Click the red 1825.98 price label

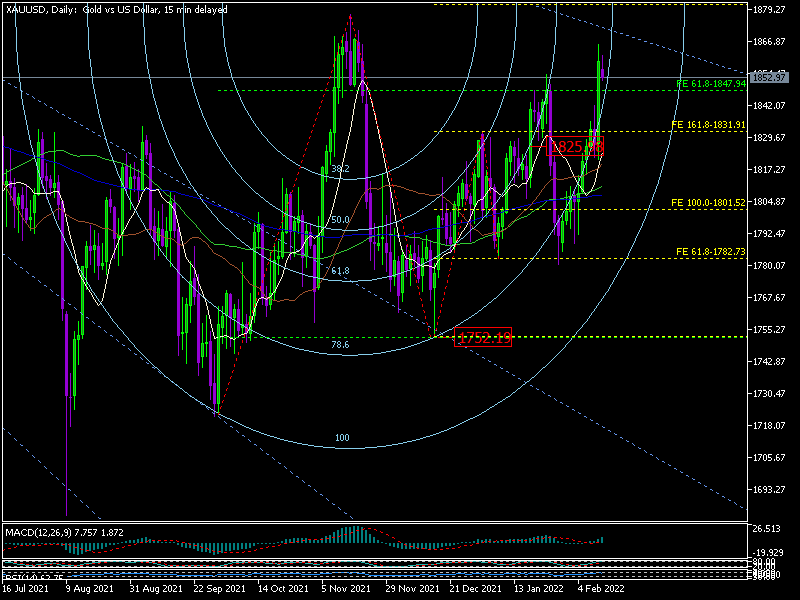pos(577,146)
